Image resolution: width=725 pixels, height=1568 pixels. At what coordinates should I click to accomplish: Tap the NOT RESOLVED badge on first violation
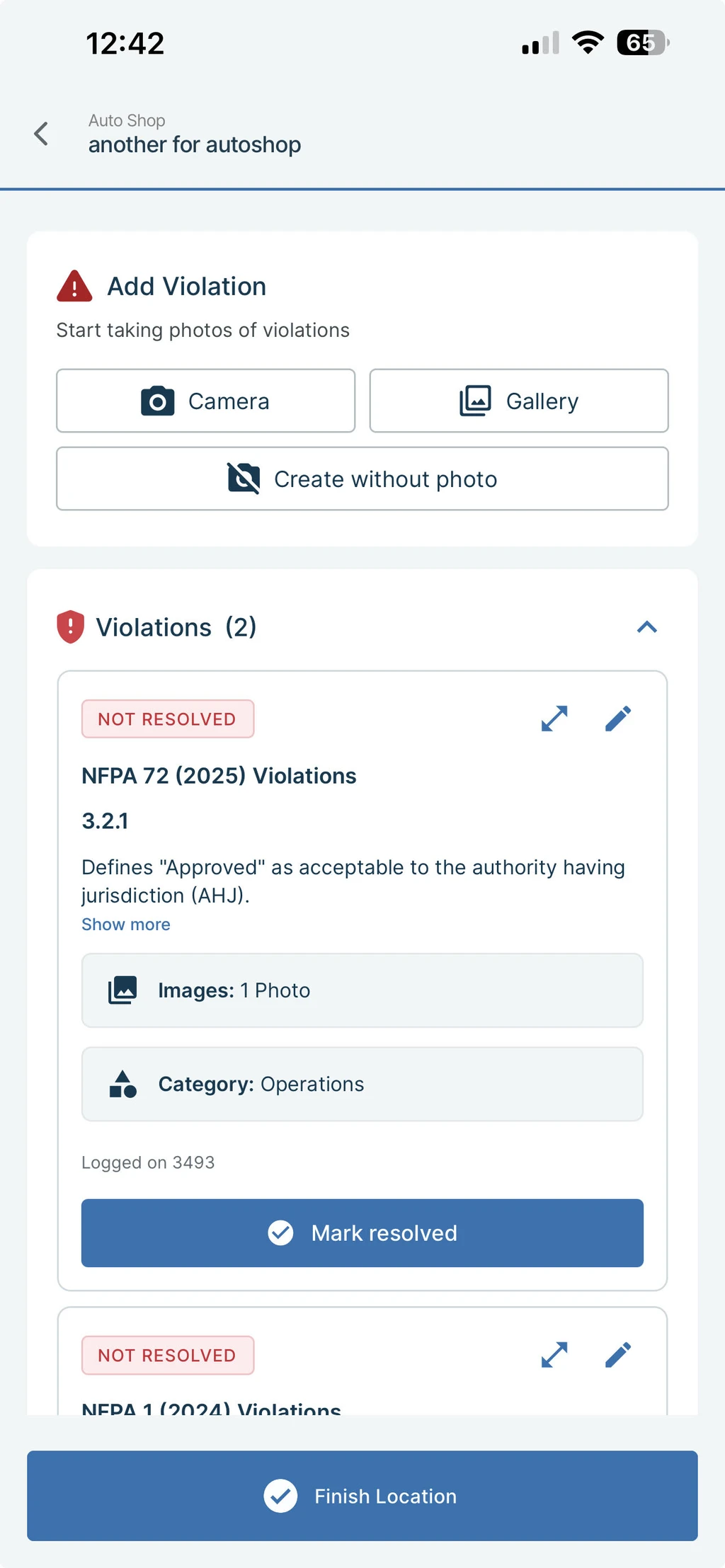click(x=168, y=719)
